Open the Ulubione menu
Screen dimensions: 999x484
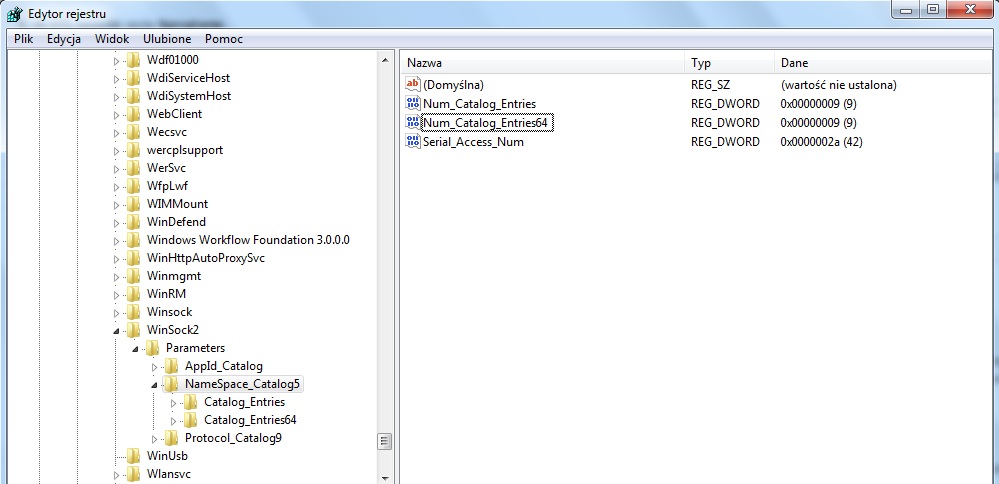[x=166, y=39]
